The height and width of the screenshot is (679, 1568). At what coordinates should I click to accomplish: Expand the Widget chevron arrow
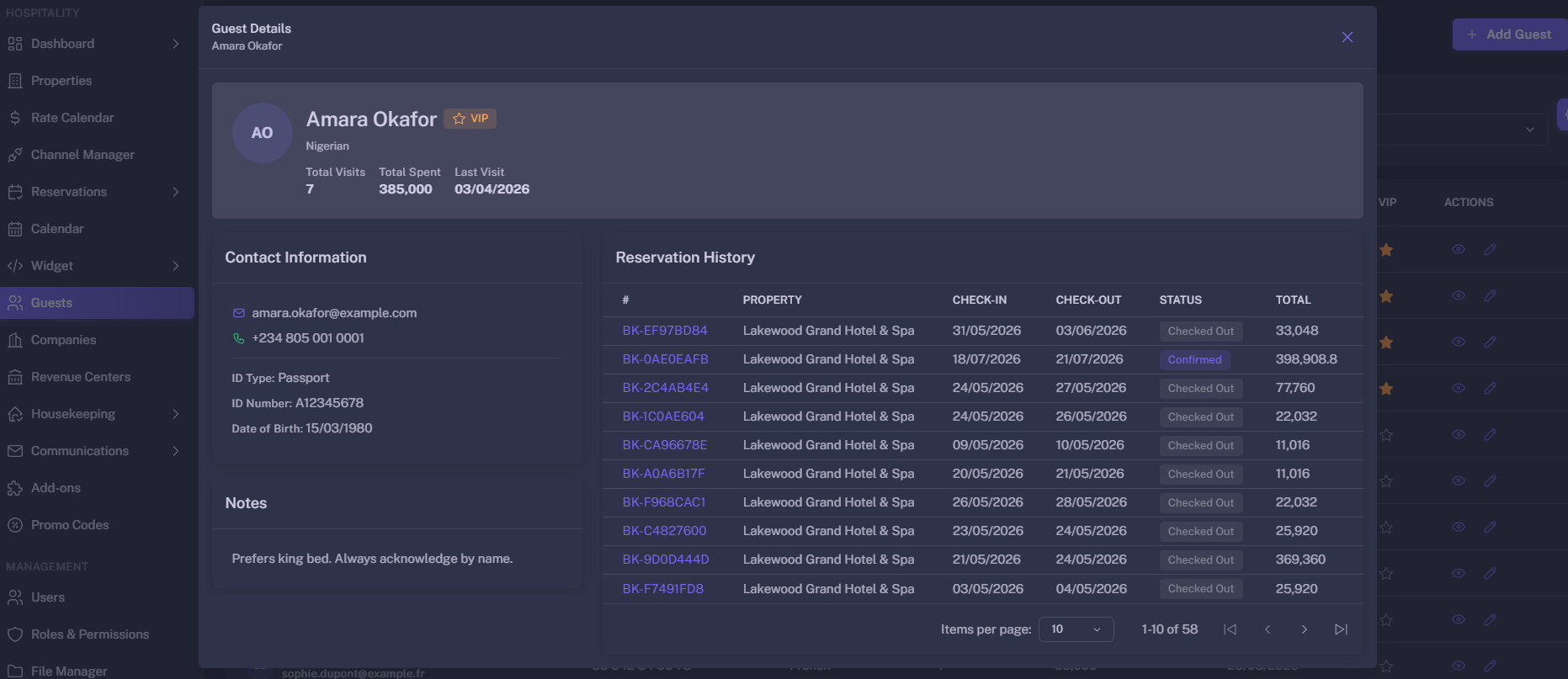(x=176, y=266)
